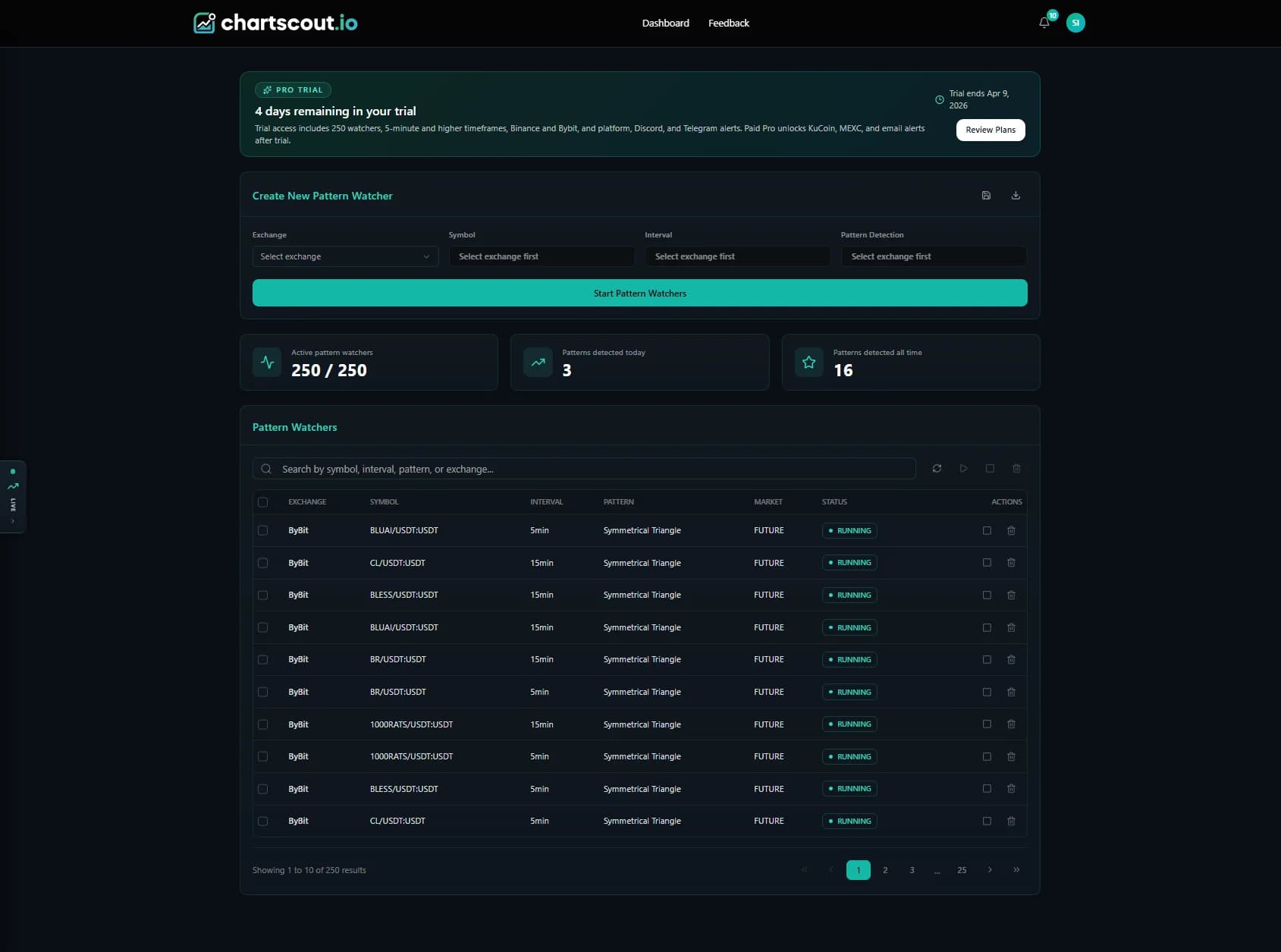1281x952 pixels.
Task: Open the Feedback nav item
Action: (x=728, y=23)
